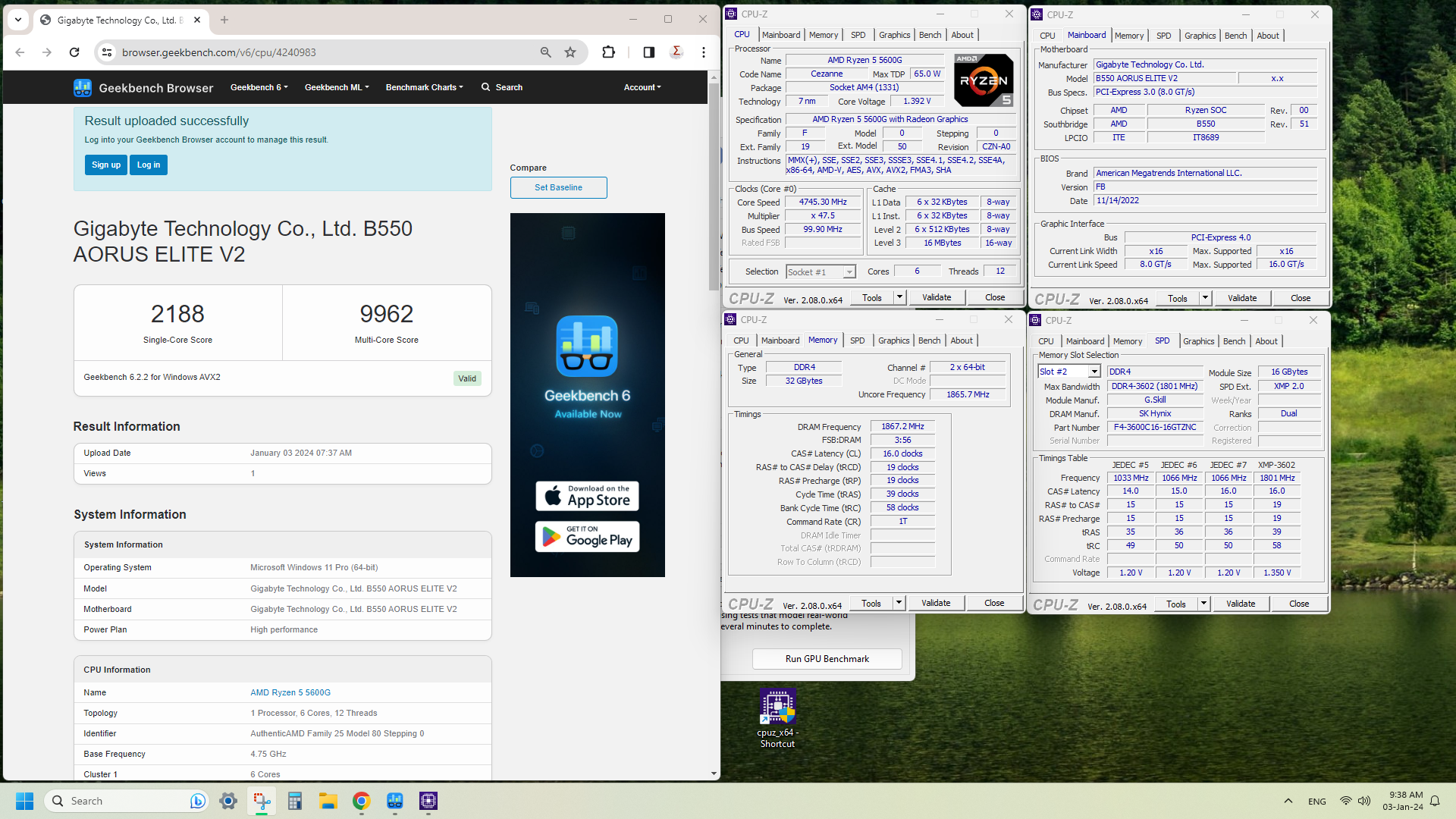Click the Sign up button
This screenshot has width=1456, height=819.
click(106, 165)
